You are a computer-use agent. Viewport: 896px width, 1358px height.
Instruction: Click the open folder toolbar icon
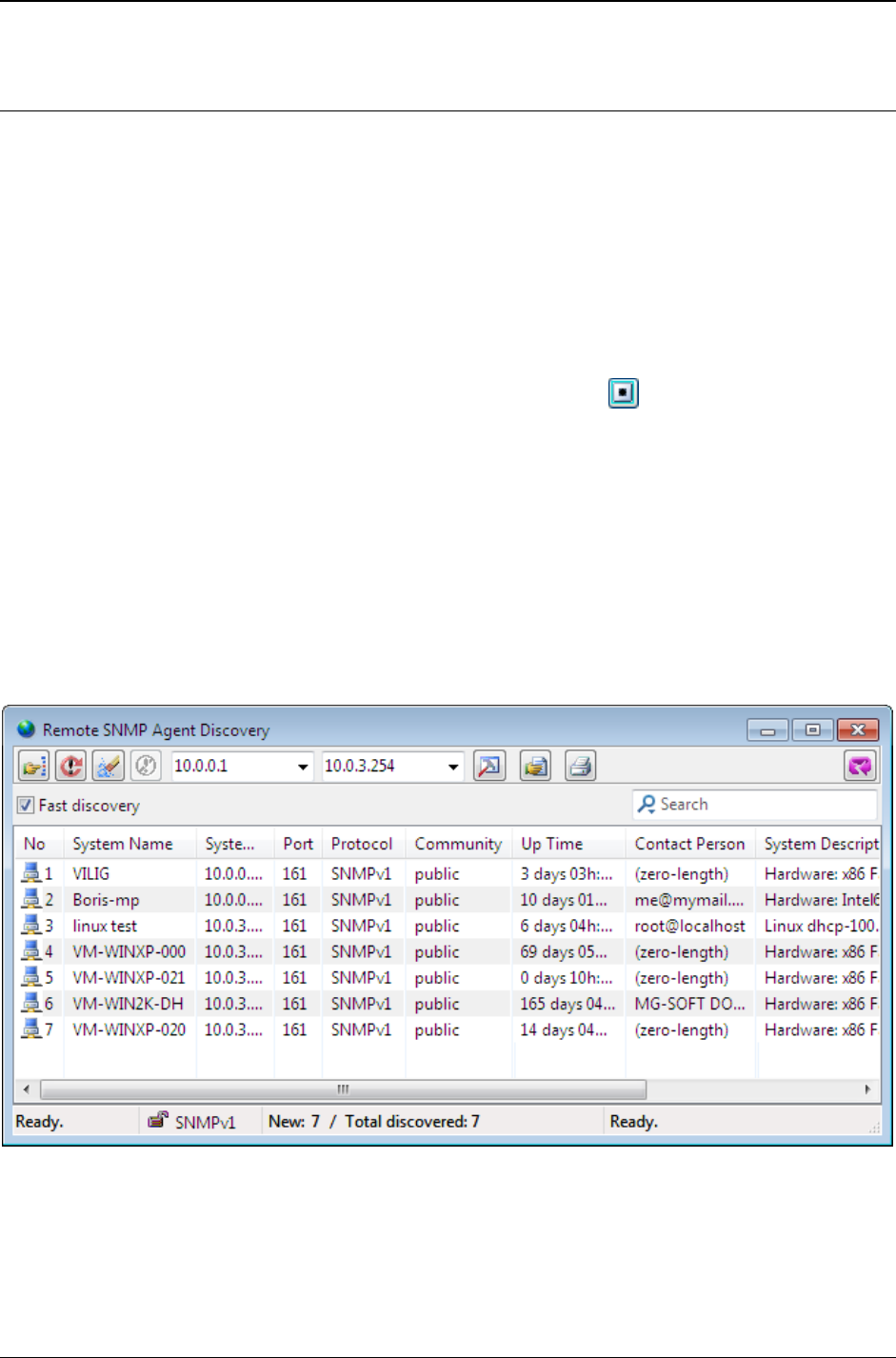[x=33, y=766]
